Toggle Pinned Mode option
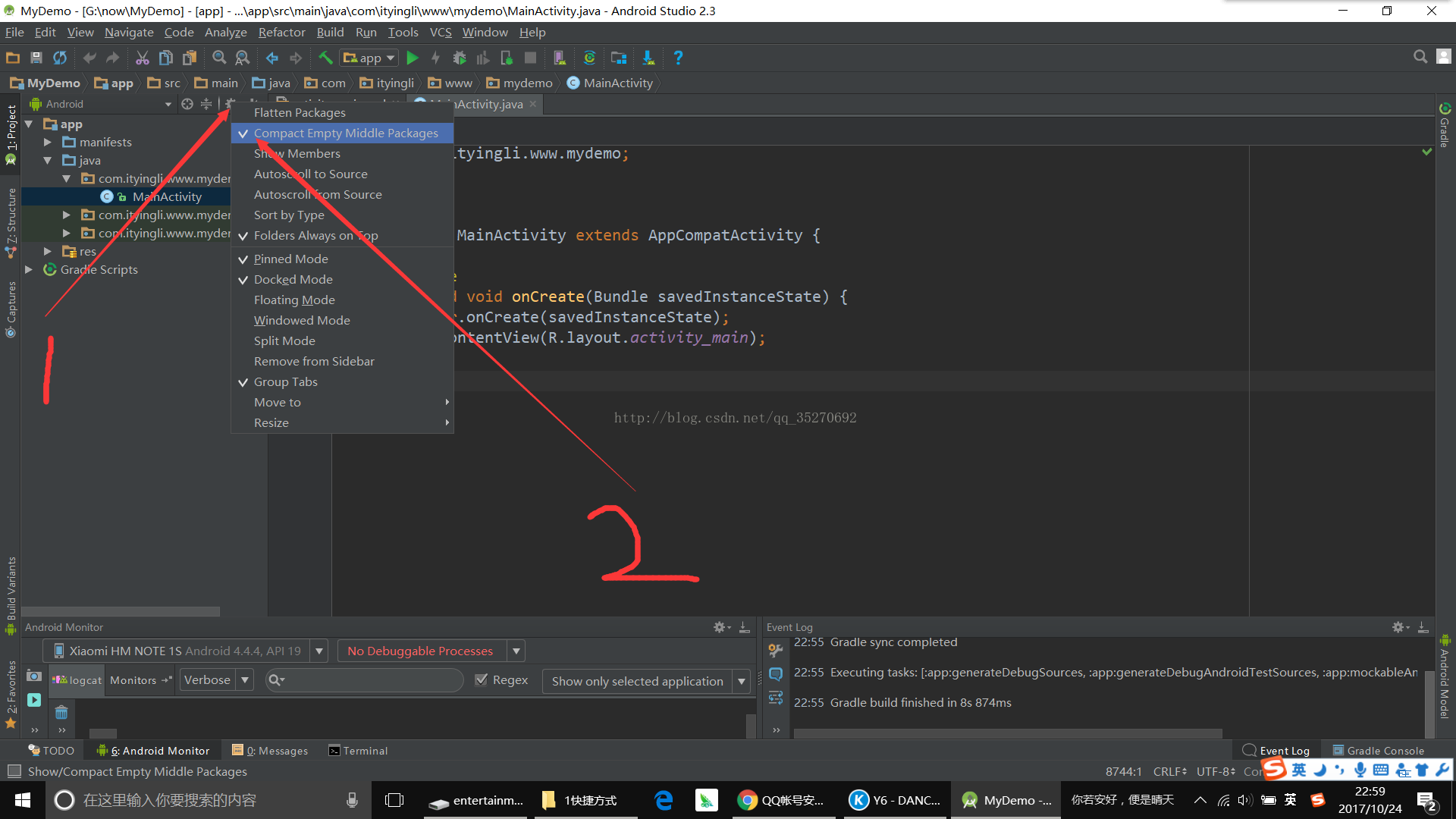Screen dimensions: 1456x819 pyautogui.click(x=290, y=259)
